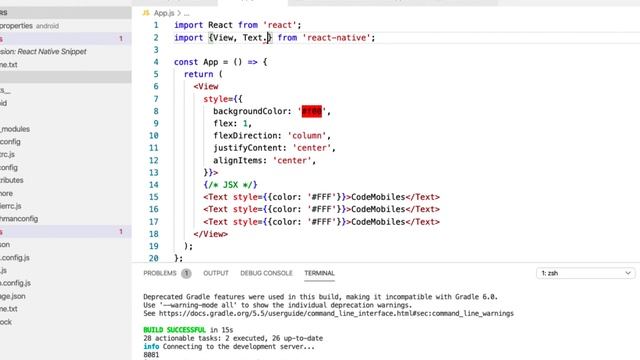Open the DEBUG CONSOLE tab

266,273
